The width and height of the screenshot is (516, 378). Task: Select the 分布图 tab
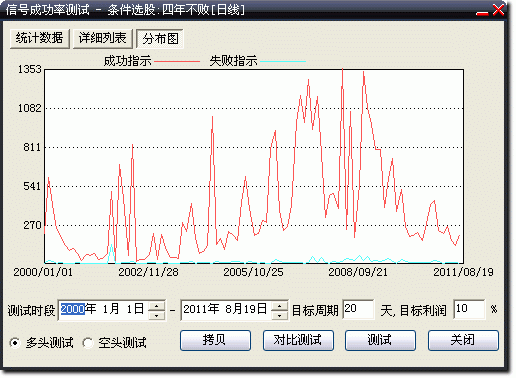click(160, 39)
